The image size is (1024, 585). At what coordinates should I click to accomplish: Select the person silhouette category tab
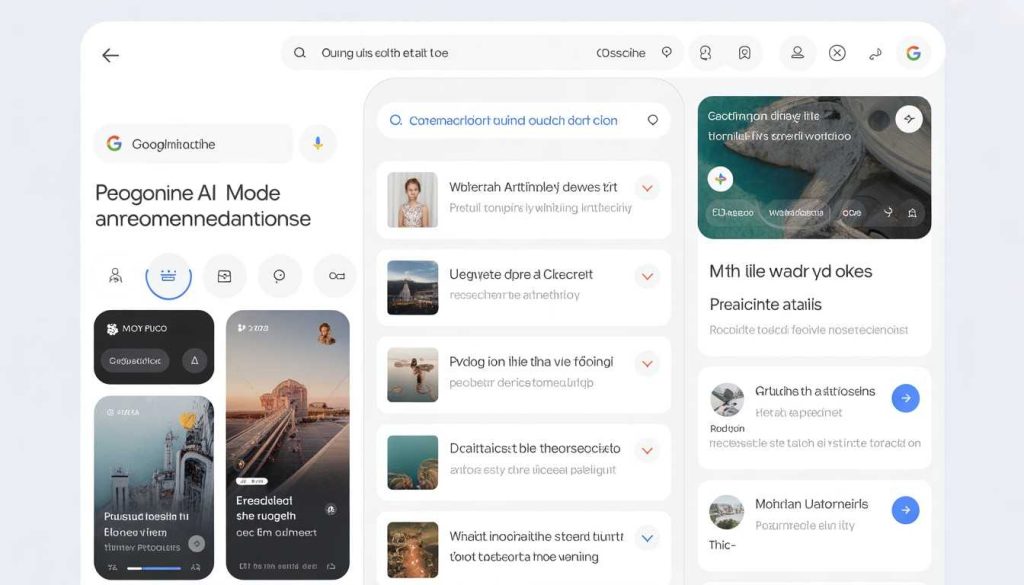click(x=115, y=276)
